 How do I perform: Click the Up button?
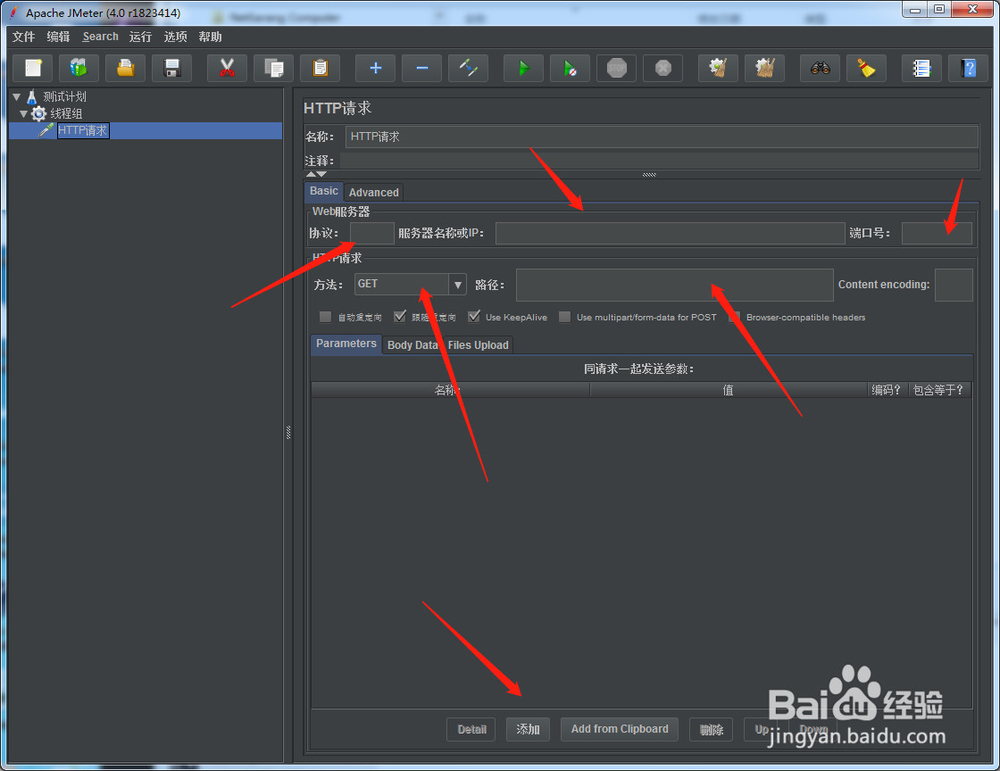click(x=762, y=730)
